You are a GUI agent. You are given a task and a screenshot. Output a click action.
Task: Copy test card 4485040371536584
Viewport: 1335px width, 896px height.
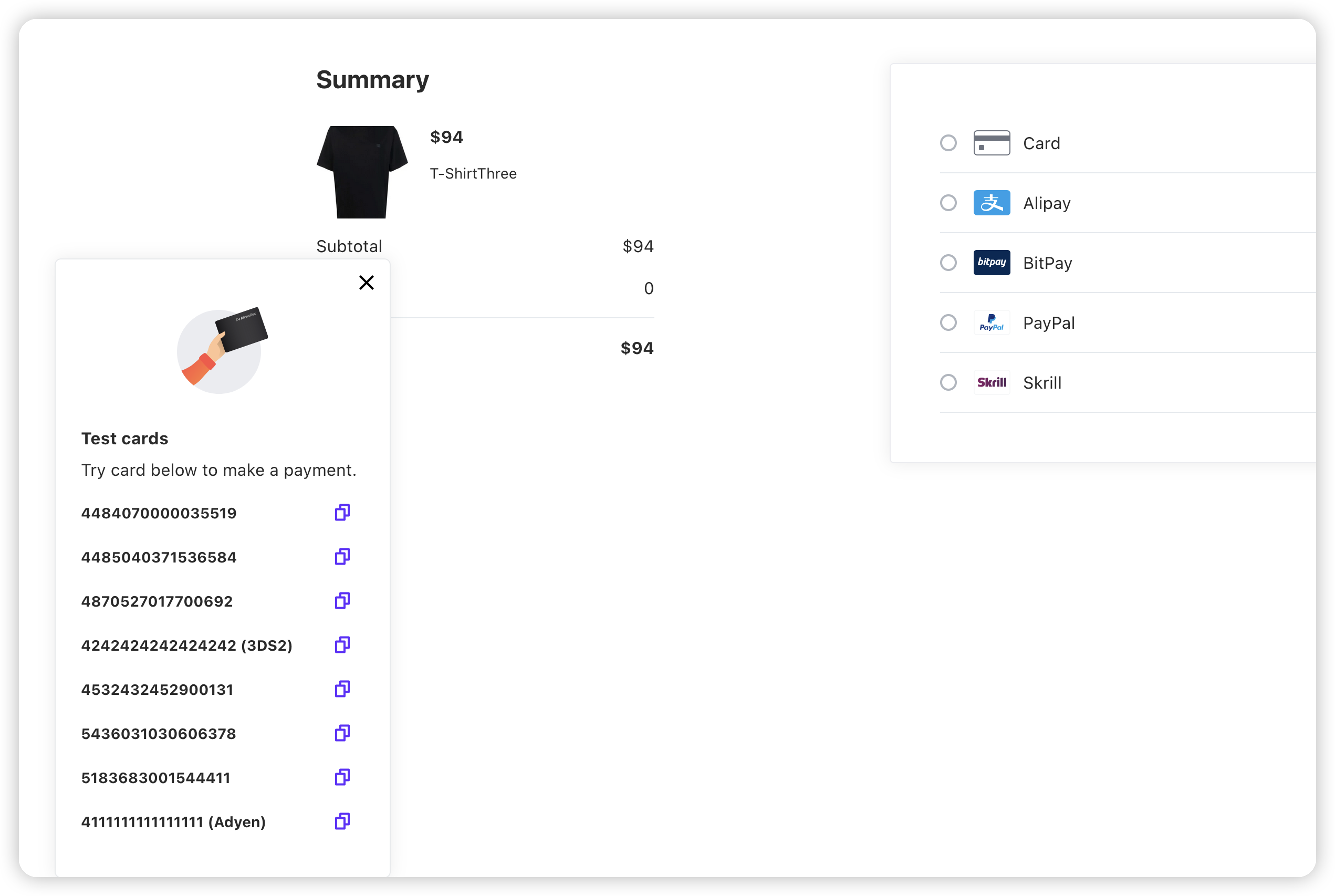(x=342, y=557)
